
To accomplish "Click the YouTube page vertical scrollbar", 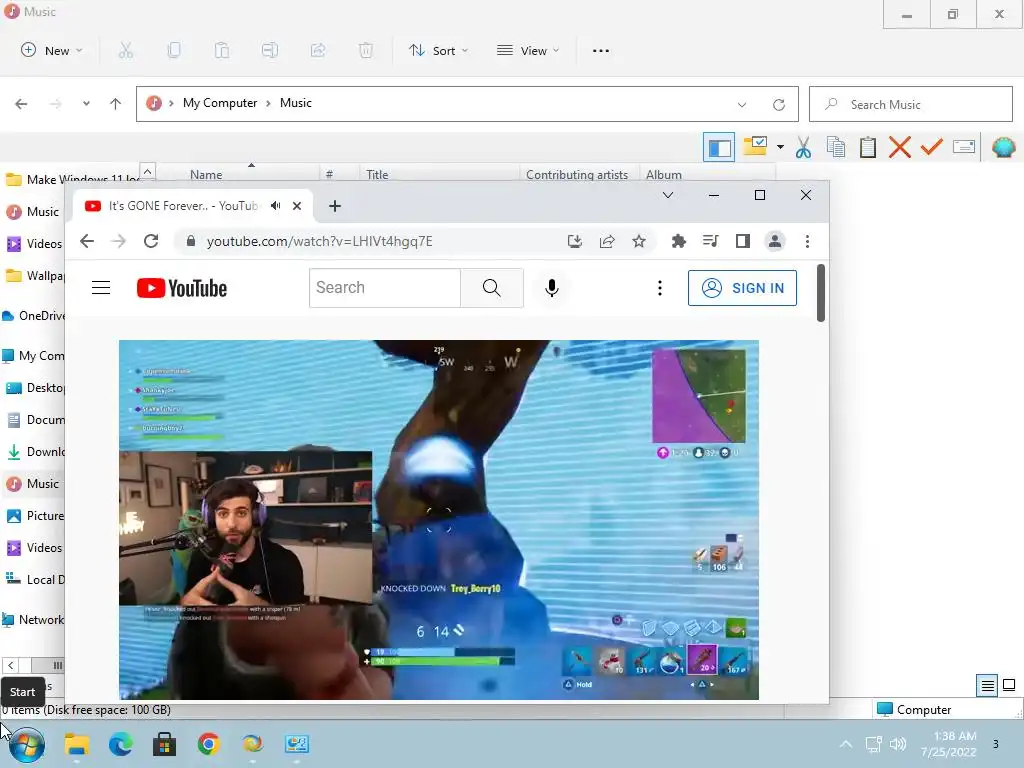I will click(x=821, y=293).
